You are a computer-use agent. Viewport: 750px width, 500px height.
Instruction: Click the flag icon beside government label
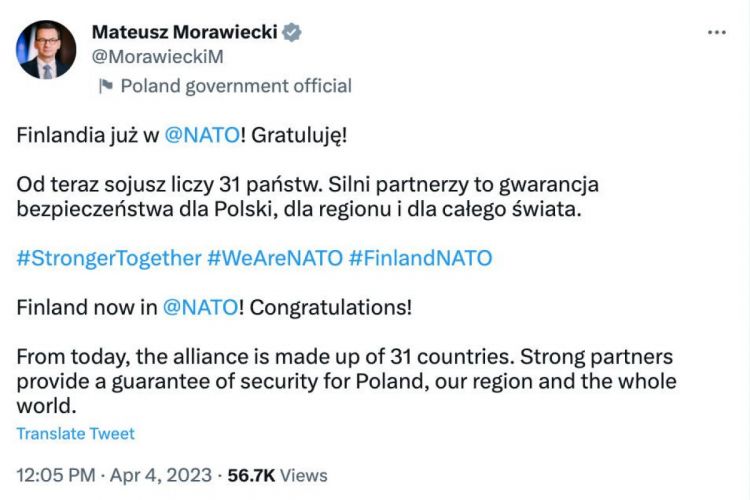(105, 86)
